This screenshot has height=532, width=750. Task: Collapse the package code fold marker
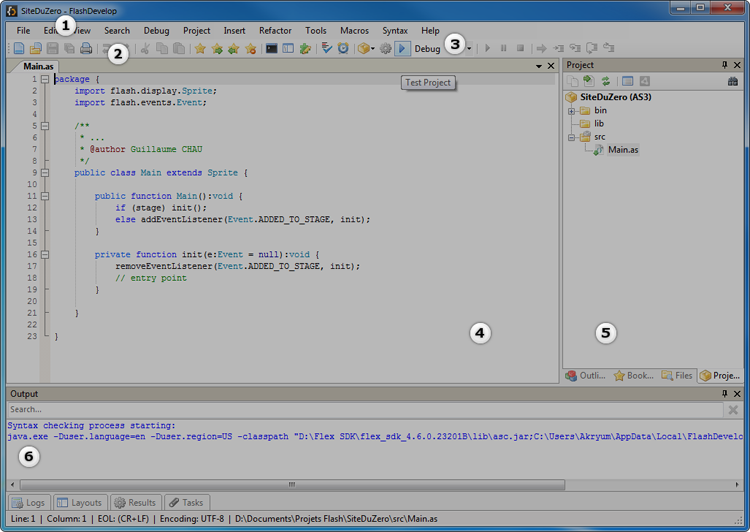coord(45,79)
